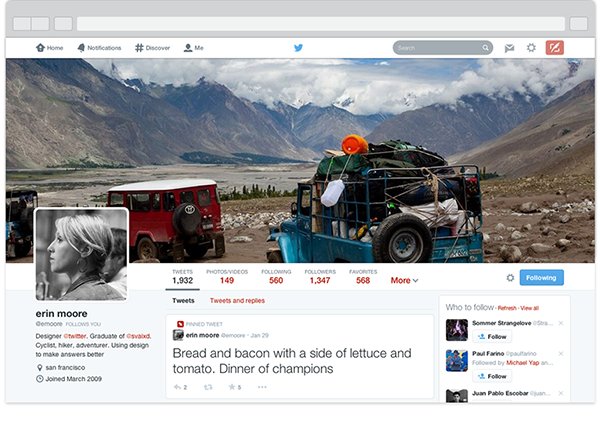Open Notifications
Image resolution: width=600 pixels, height=423 pixels.
pos(99,48)
